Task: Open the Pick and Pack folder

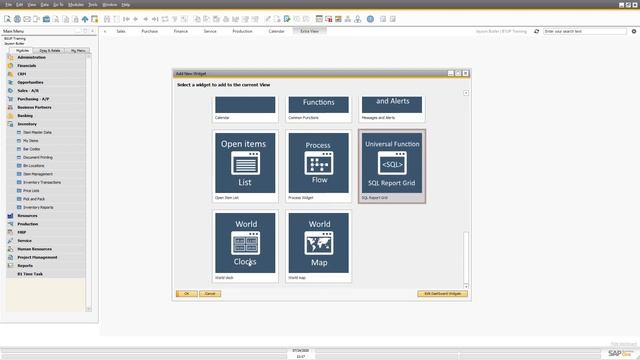Action: (34, 199)
